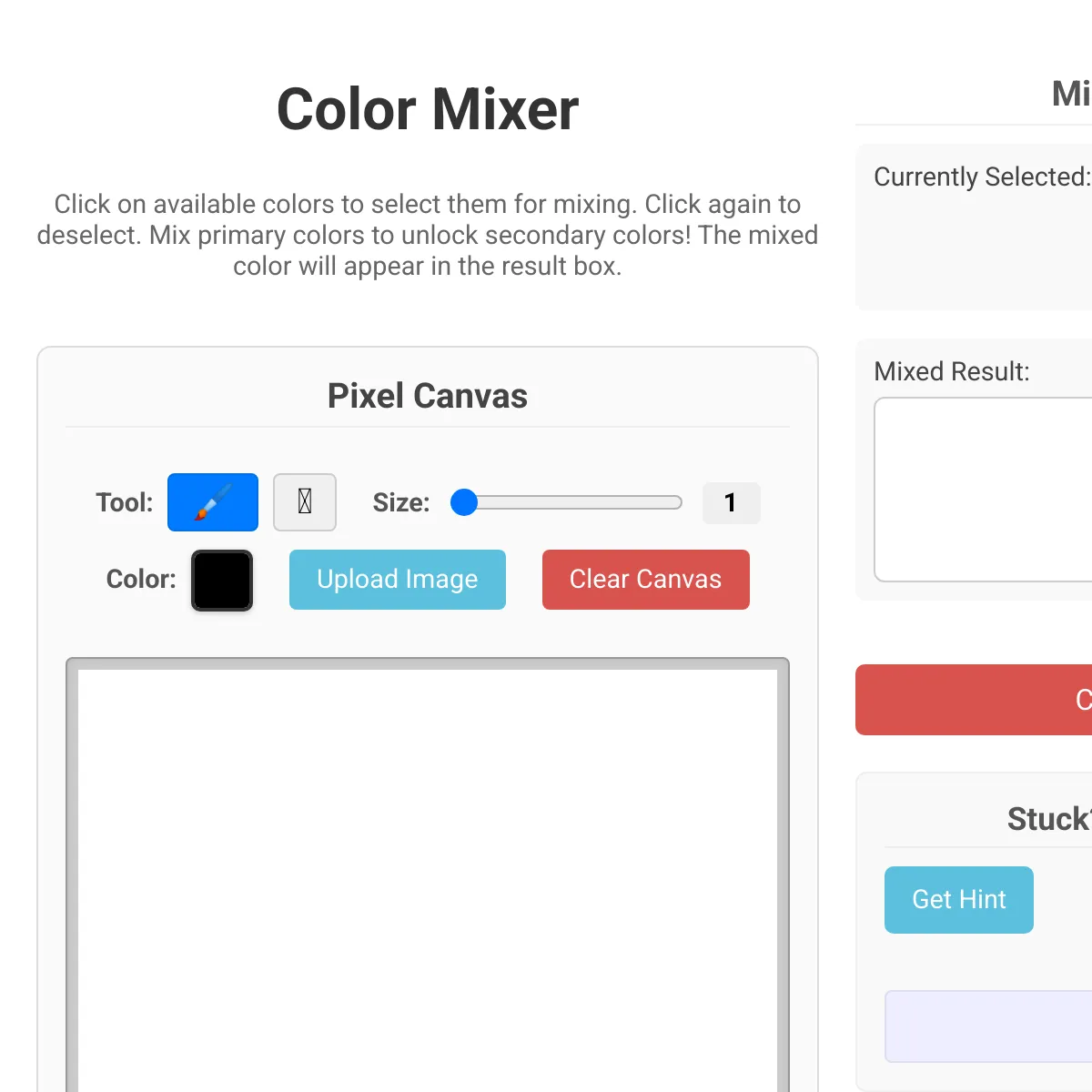The image size is (1092, 1092).
Task: Click the instructions paragraph under the title
Action: coord(428,235)
